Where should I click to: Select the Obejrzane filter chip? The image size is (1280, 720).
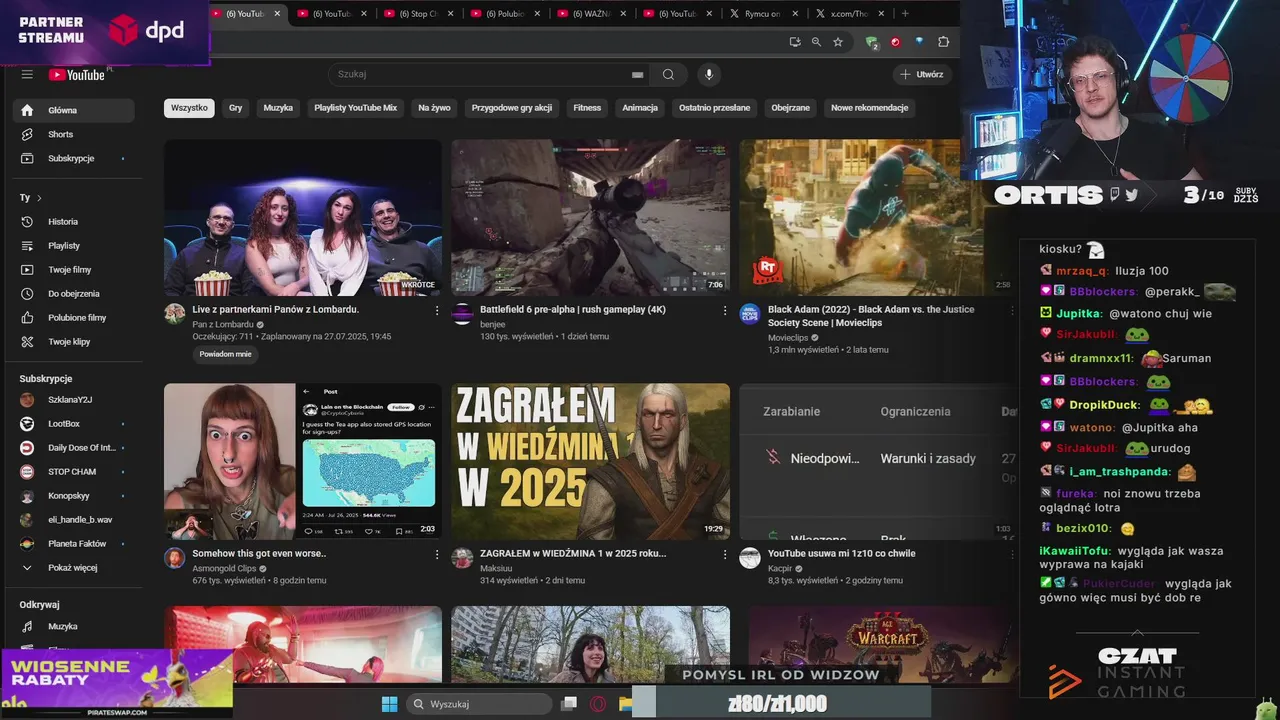(x=790, y=108)
